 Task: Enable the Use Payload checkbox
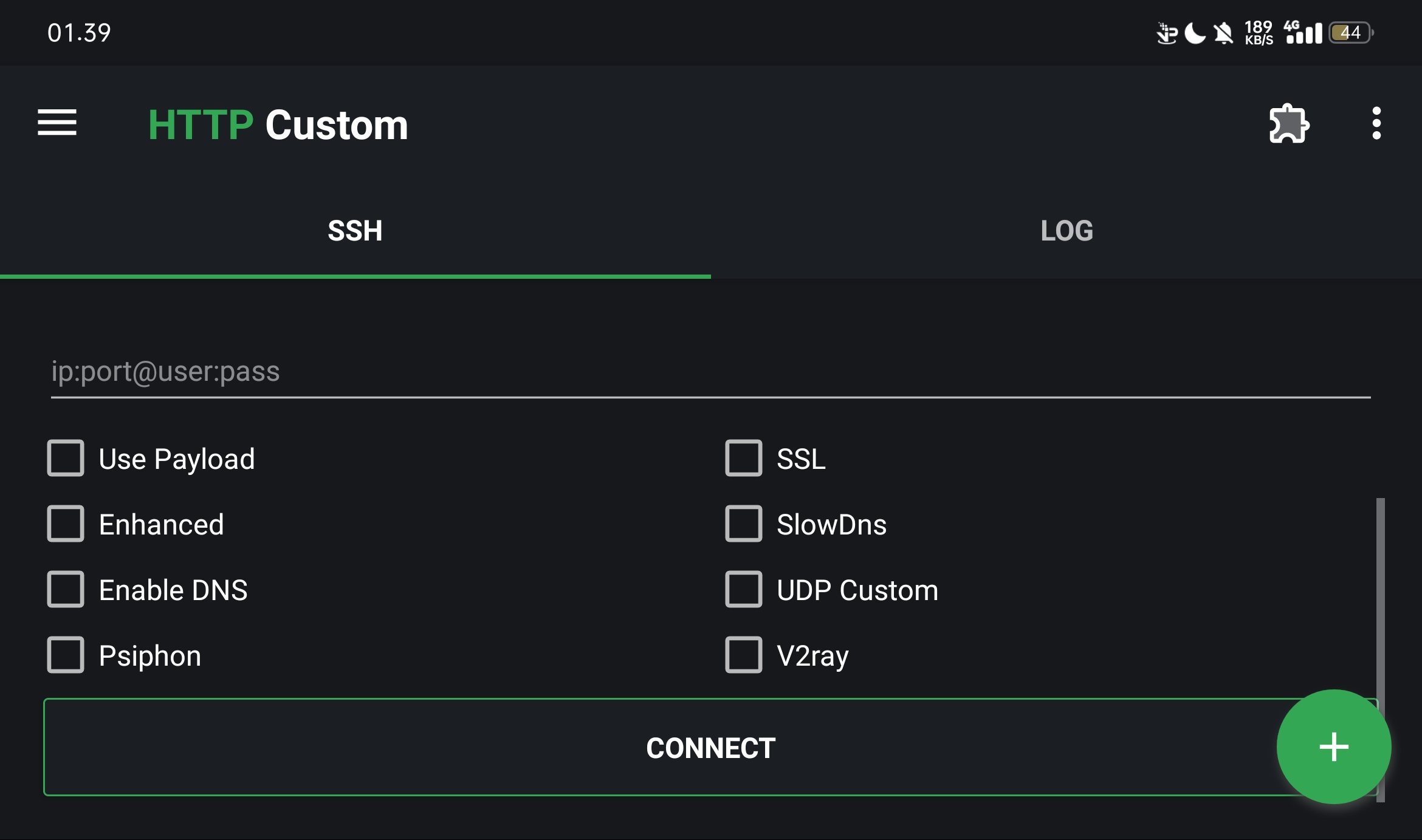(x=66, y=458)
